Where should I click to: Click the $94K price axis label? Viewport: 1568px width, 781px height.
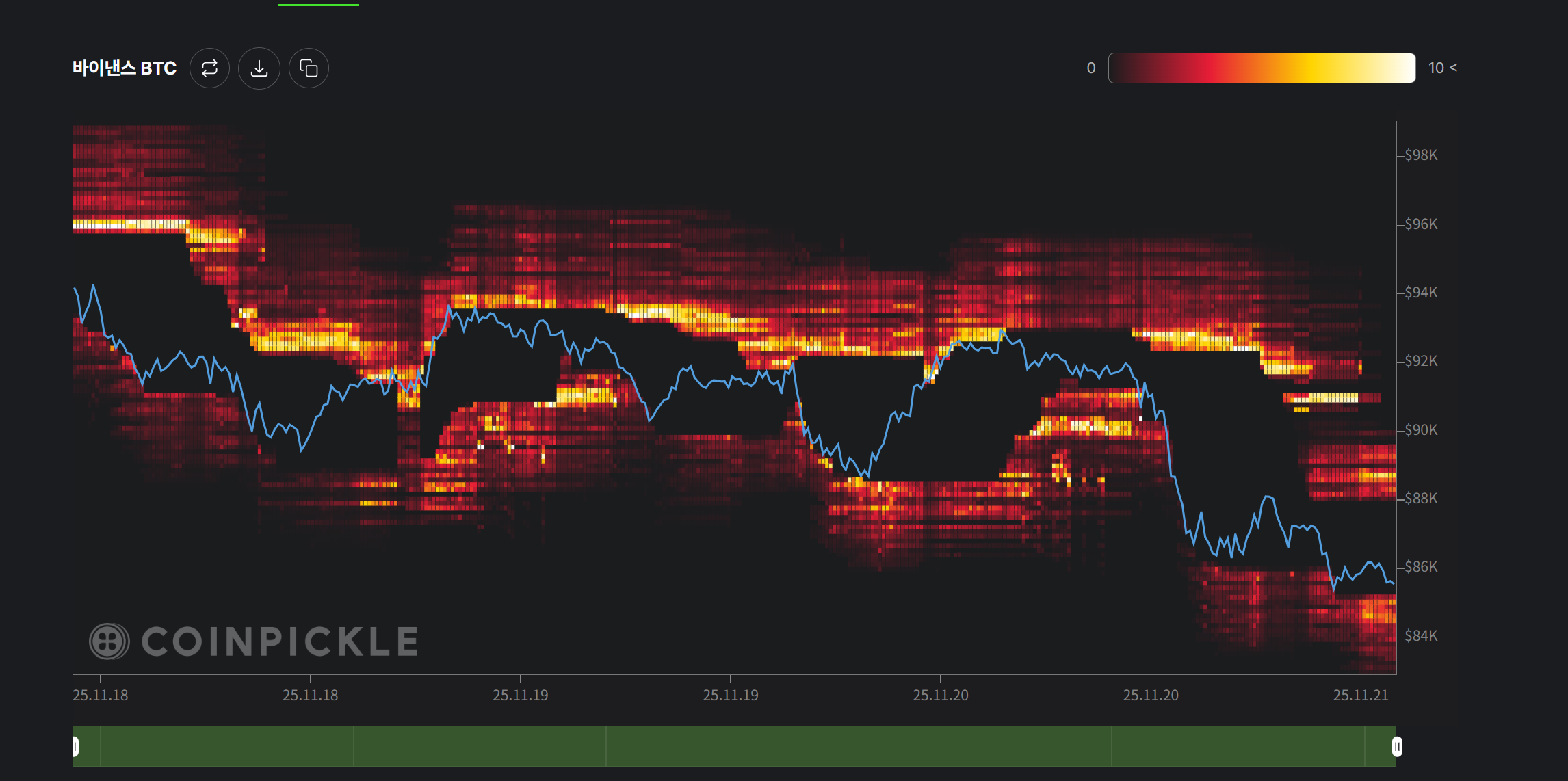pos(1421,293)
